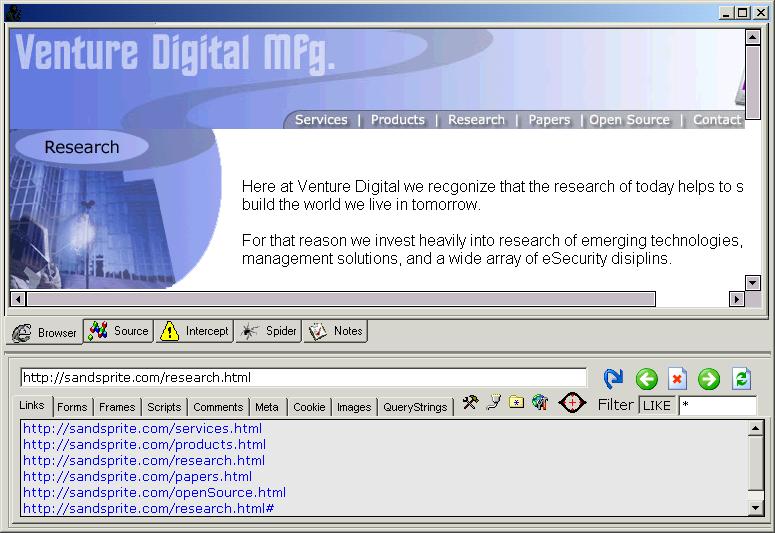
Task: Click the hammer and wrench tools icon
Action: point(470,403)
